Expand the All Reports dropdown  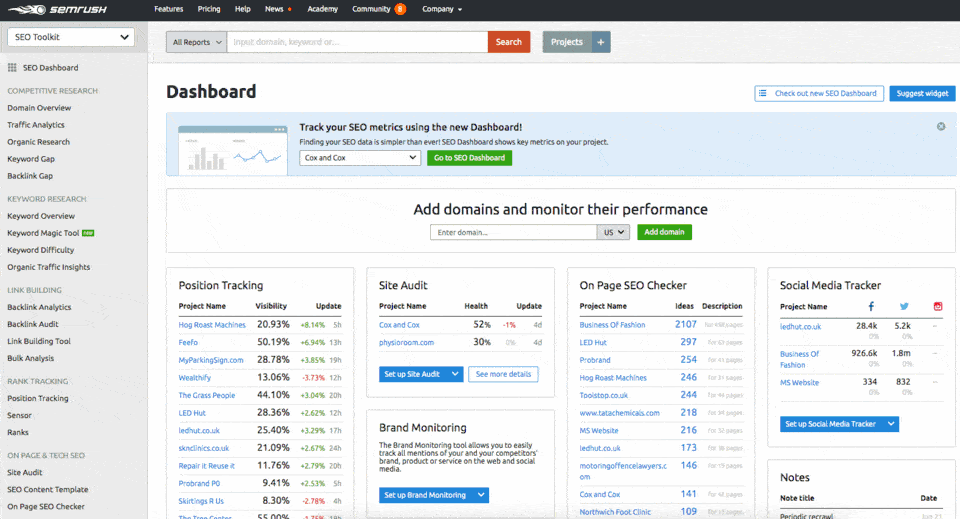(x=197, y=42)
